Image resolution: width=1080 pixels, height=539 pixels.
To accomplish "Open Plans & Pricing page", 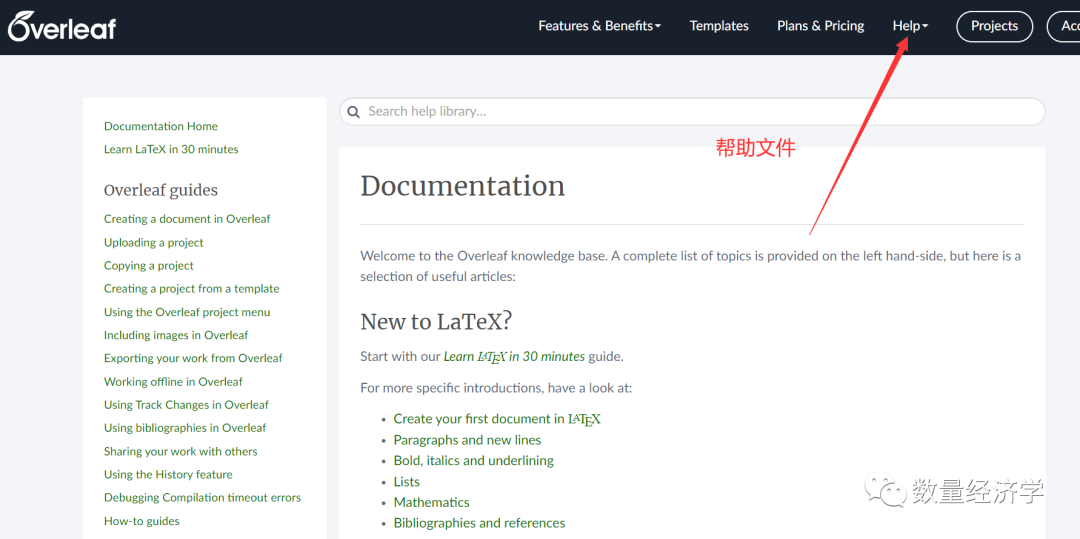I will (x=820, y=26).
